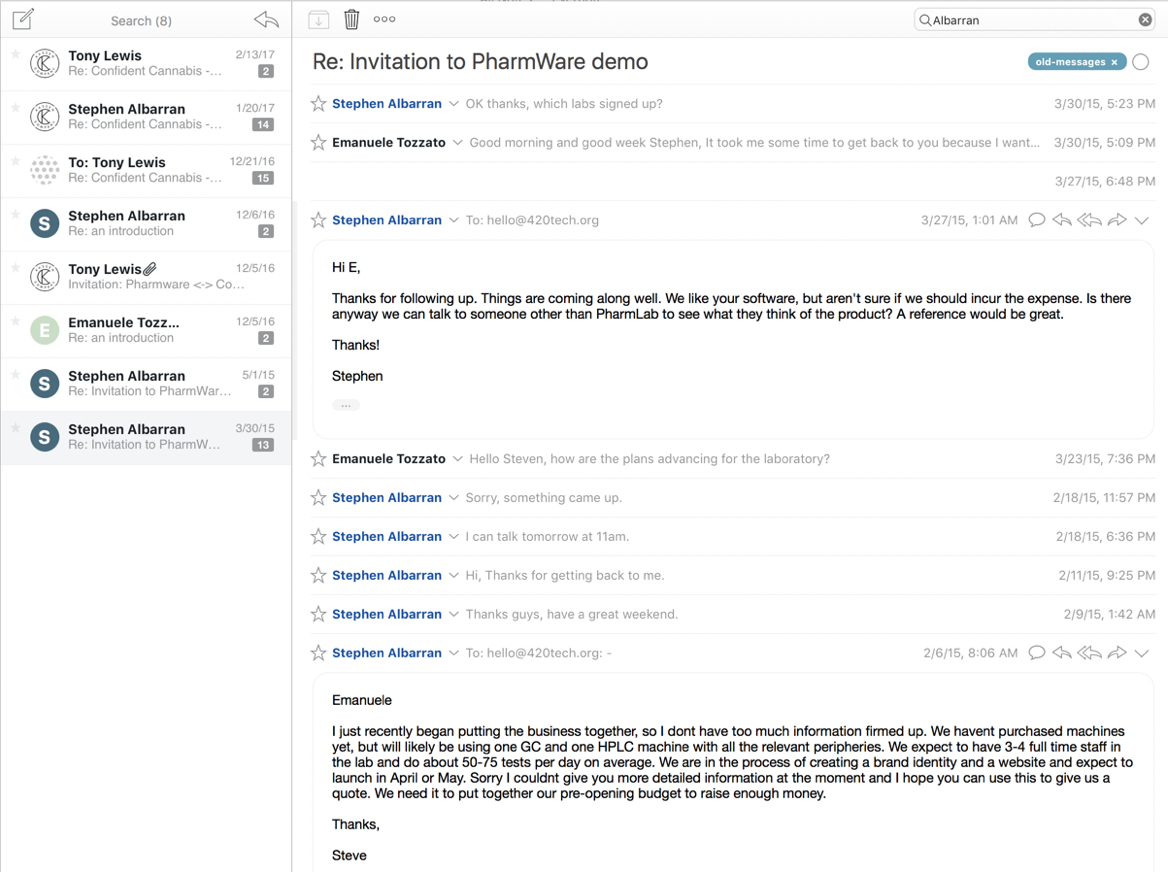The width and height of the screenshot is (1168, 884).
Task: Expand sender details on 'I can talk tomorrow'
Action: click(454, 536)
